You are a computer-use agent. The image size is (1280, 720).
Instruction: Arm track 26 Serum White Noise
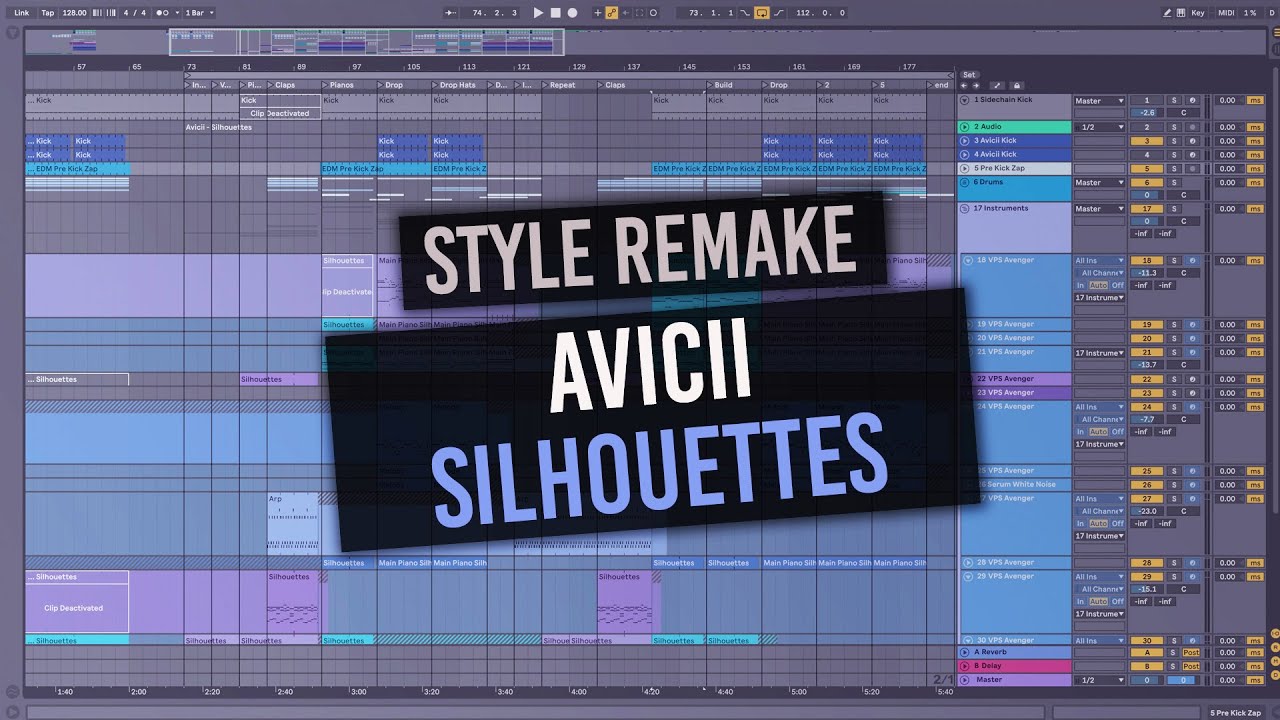(x=1192, y=485)
